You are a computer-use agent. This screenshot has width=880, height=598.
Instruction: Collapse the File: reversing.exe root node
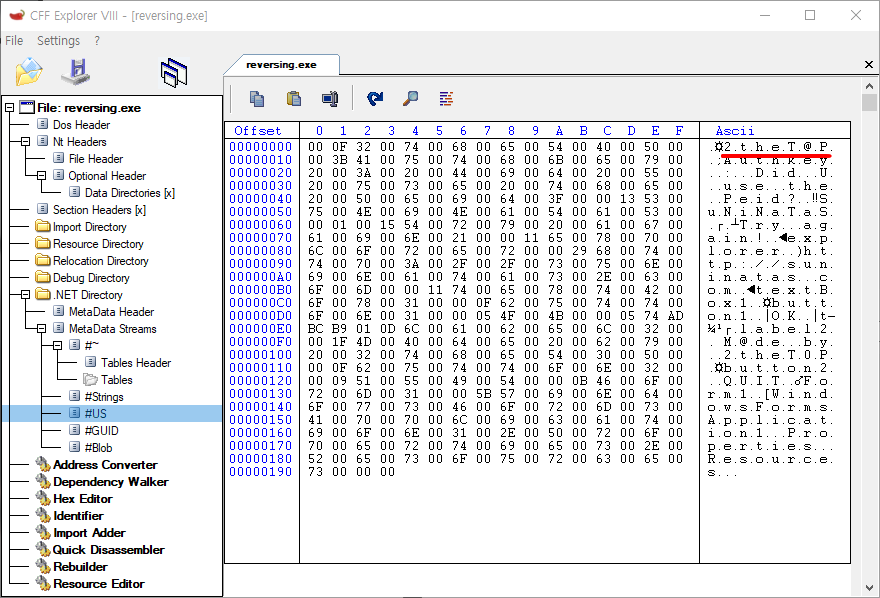coord(10,107)
